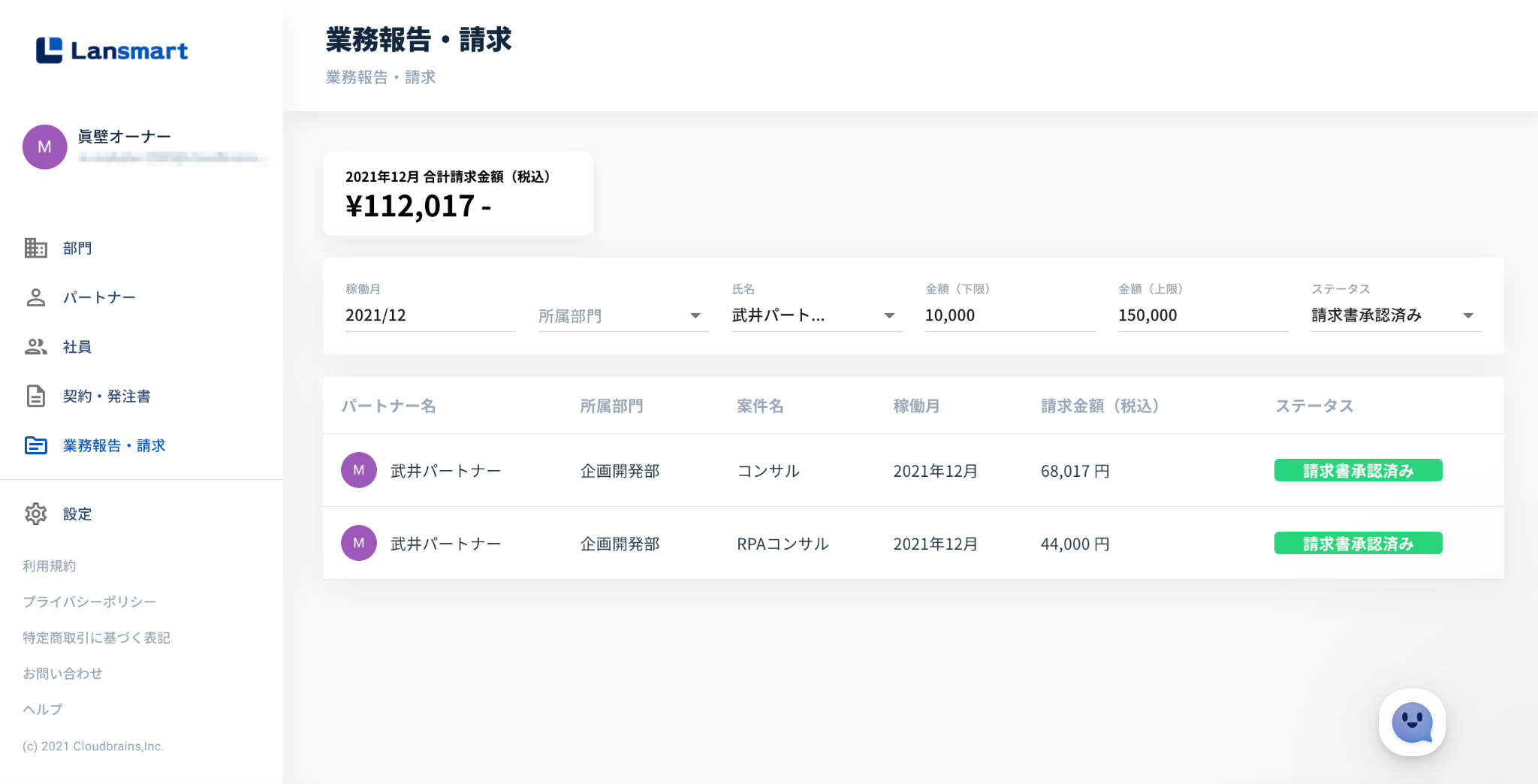This screenshot has height=784, width=1538.
Task: Click the 44,000 円 amount
Action: pyautogui.click(x=1075, y=544)
